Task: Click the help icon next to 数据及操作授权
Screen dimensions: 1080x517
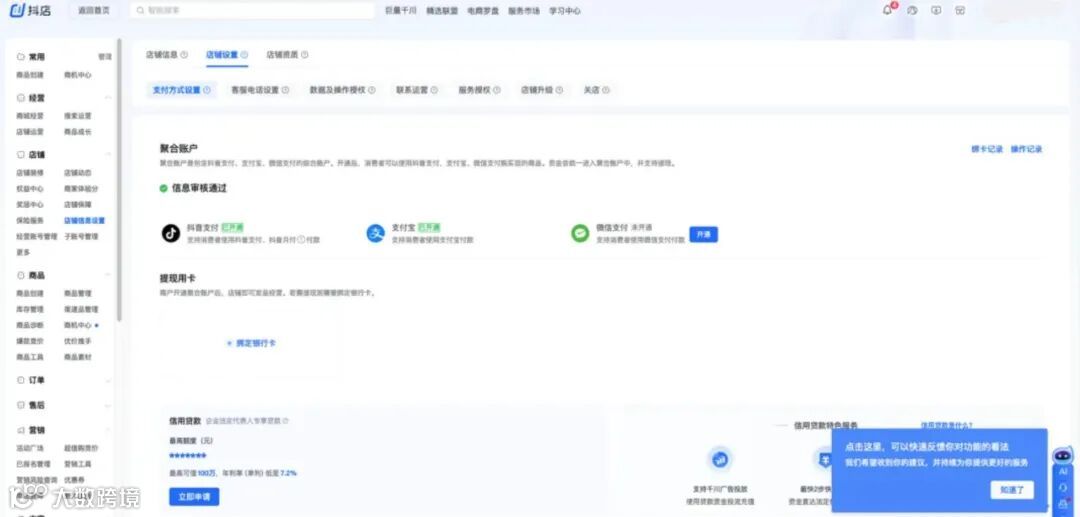Action: pyautogui.click(x=372, y=90)
